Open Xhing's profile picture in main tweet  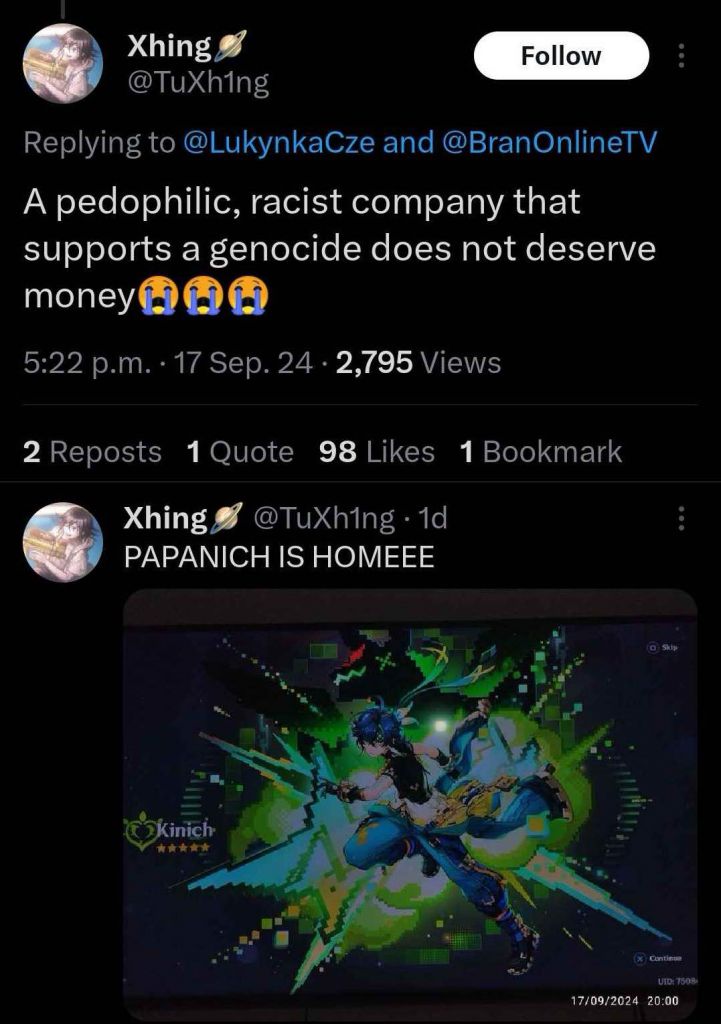(63, 64)
